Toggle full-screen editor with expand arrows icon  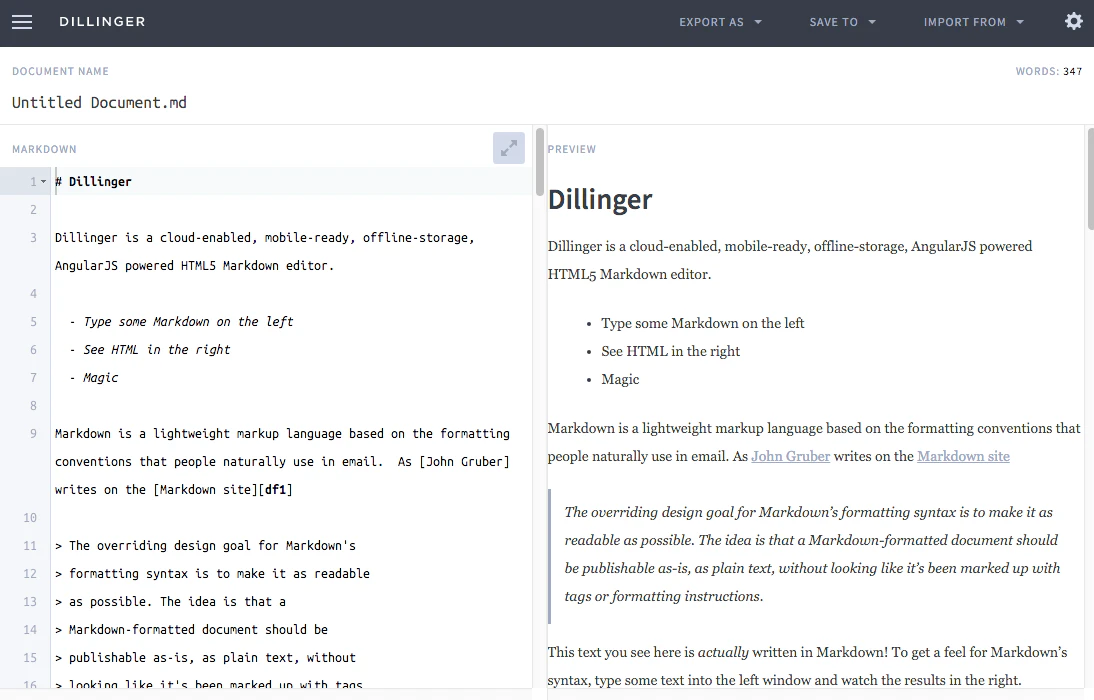tap(509, 148)
